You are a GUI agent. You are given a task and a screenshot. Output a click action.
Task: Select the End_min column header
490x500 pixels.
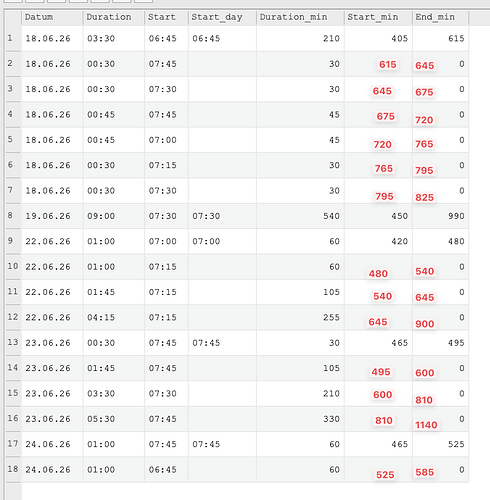pos(441,17)
